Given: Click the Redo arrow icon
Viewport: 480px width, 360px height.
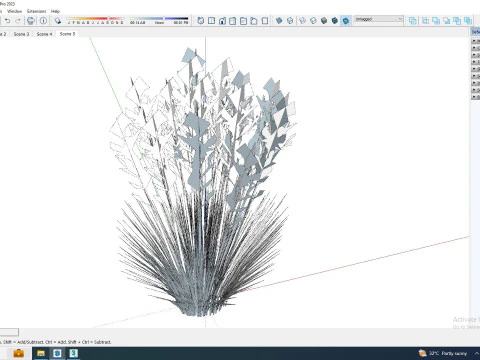Looking at the screenshot, I should [18, 21].
